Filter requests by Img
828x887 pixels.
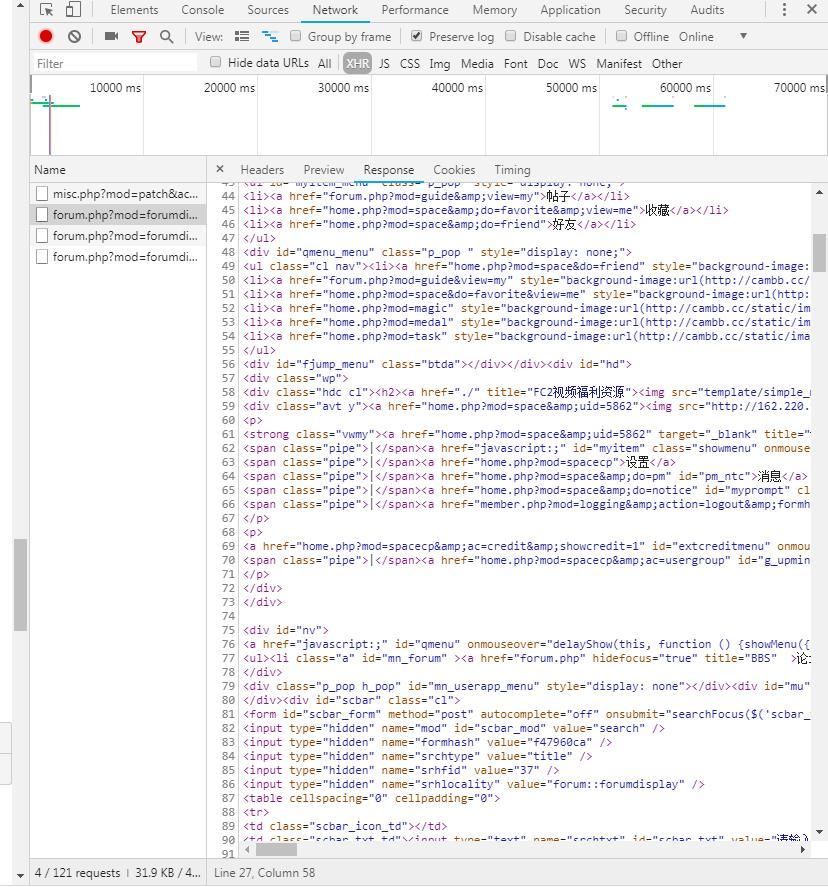[x=439, y=63]
